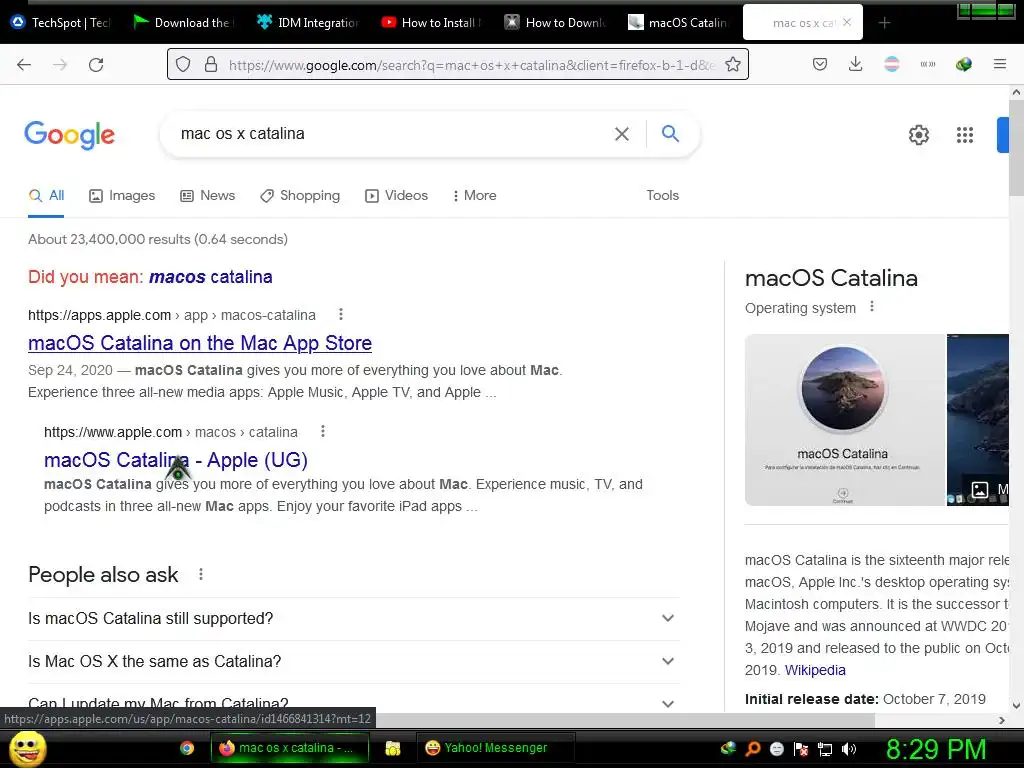The width and height of the screenshot is (1024, 768).
Task: Switch to the Download the browser tab
Action: coord(183,23)
